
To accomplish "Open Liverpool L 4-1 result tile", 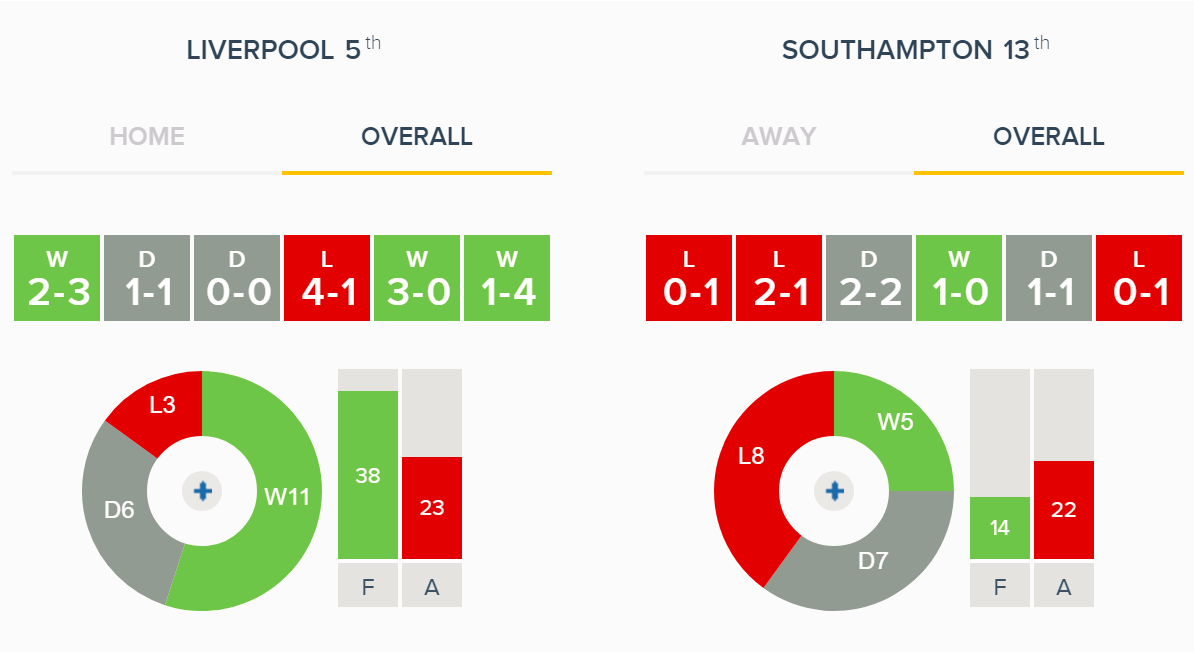I will coord(327,278).
